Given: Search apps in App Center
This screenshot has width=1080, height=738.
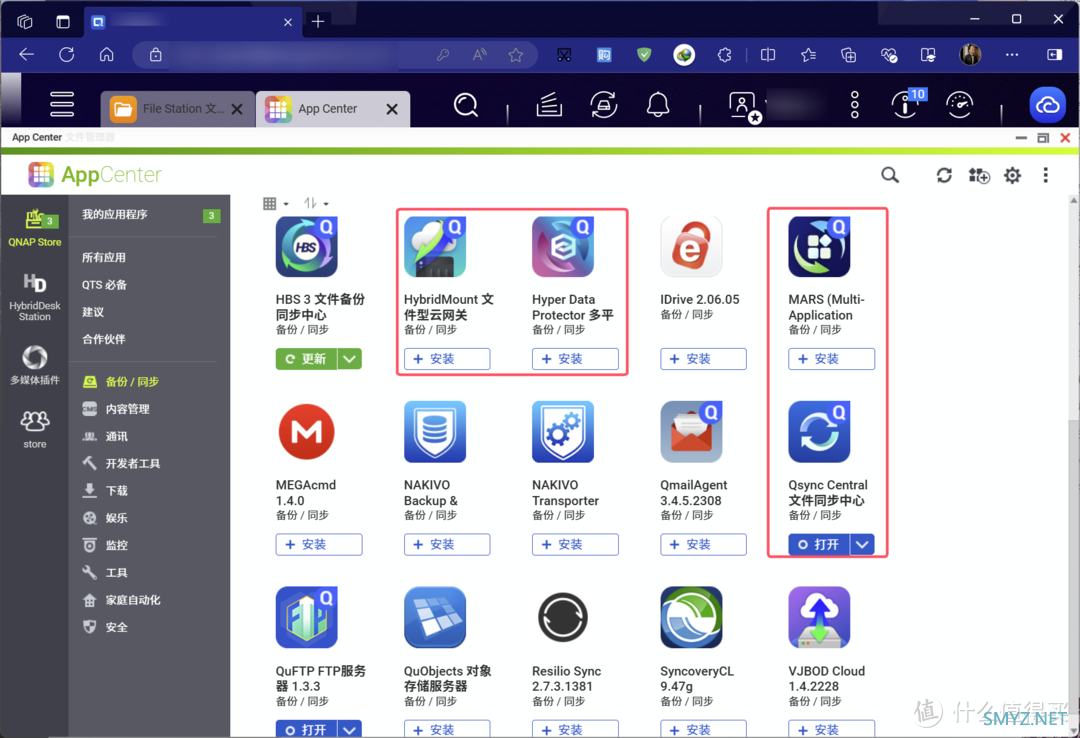Looking at the screenshot, I should click(890, 175).
